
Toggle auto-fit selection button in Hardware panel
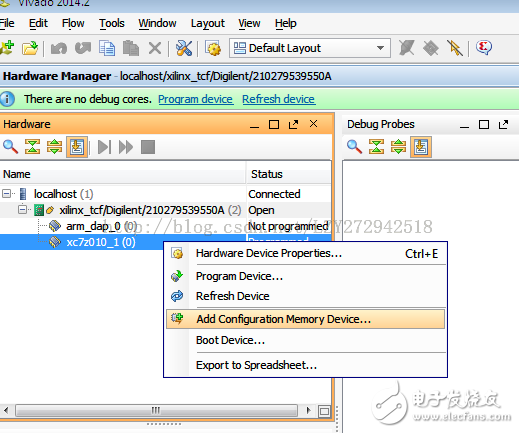77,147
